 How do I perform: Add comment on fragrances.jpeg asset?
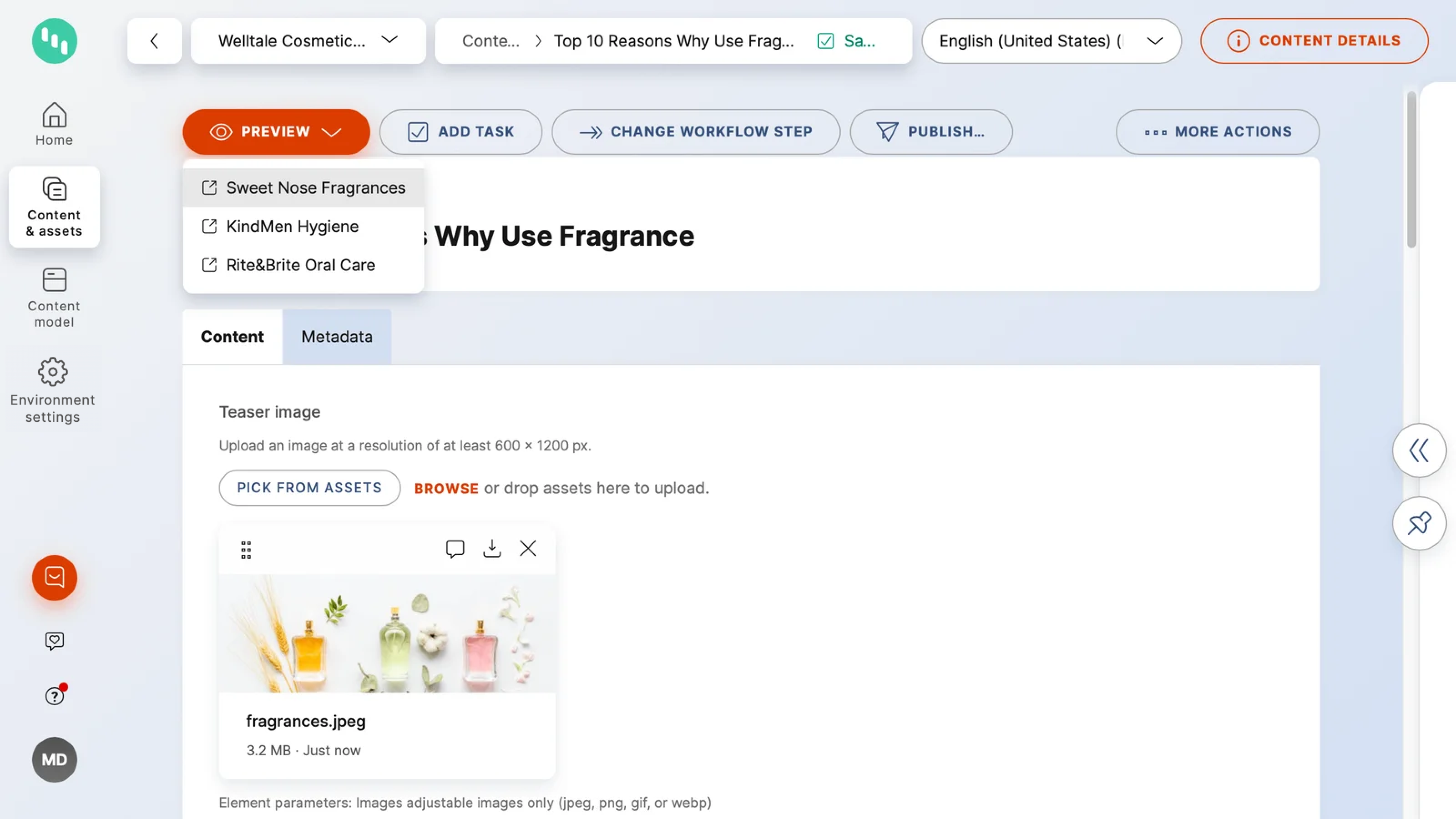click(455, 548)
